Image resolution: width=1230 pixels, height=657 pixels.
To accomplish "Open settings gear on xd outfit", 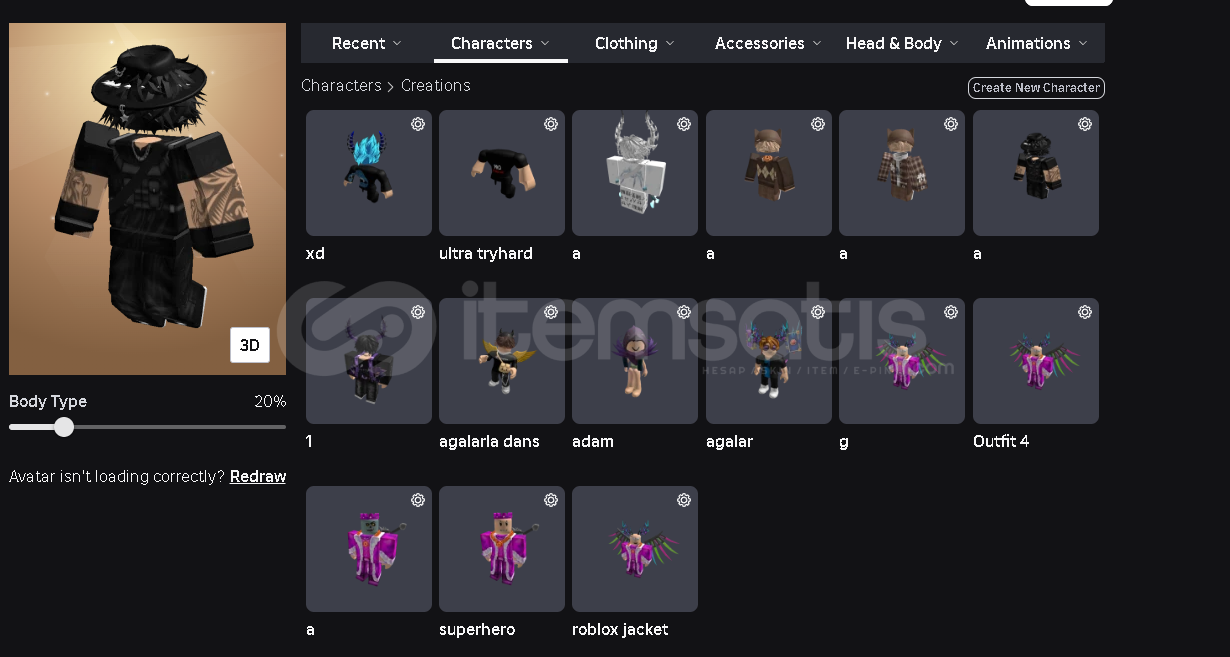I will coord(418,124).
